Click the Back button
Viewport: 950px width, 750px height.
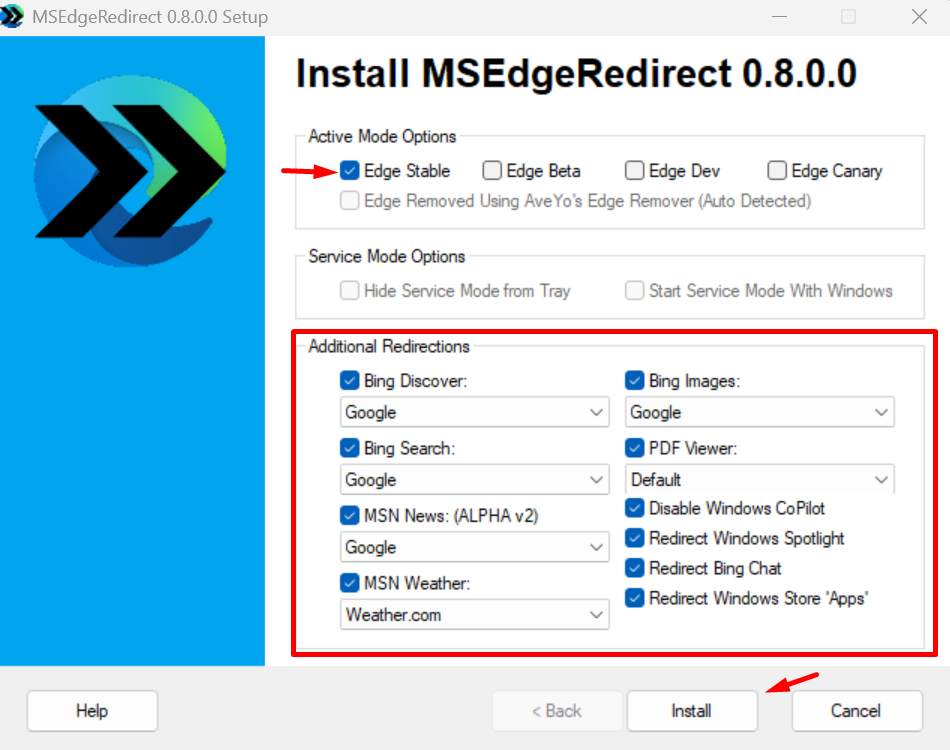(557, 711)
